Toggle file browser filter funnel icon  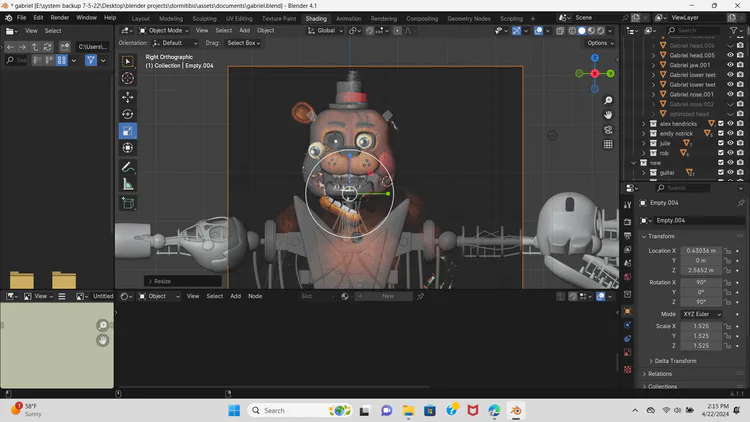(91, 60)
